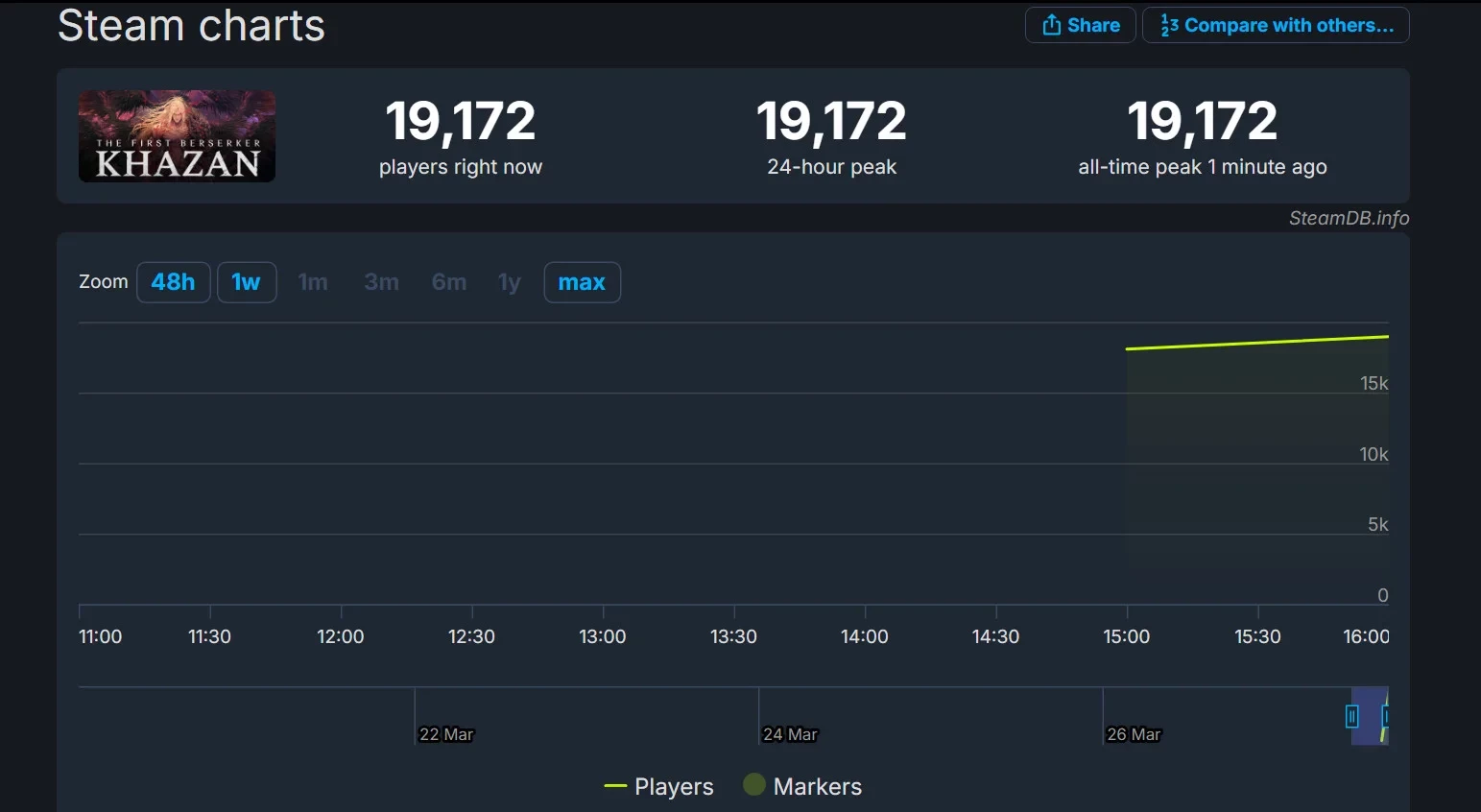
Task: Click the green Markers legend circle
Action: coord(754,785)
